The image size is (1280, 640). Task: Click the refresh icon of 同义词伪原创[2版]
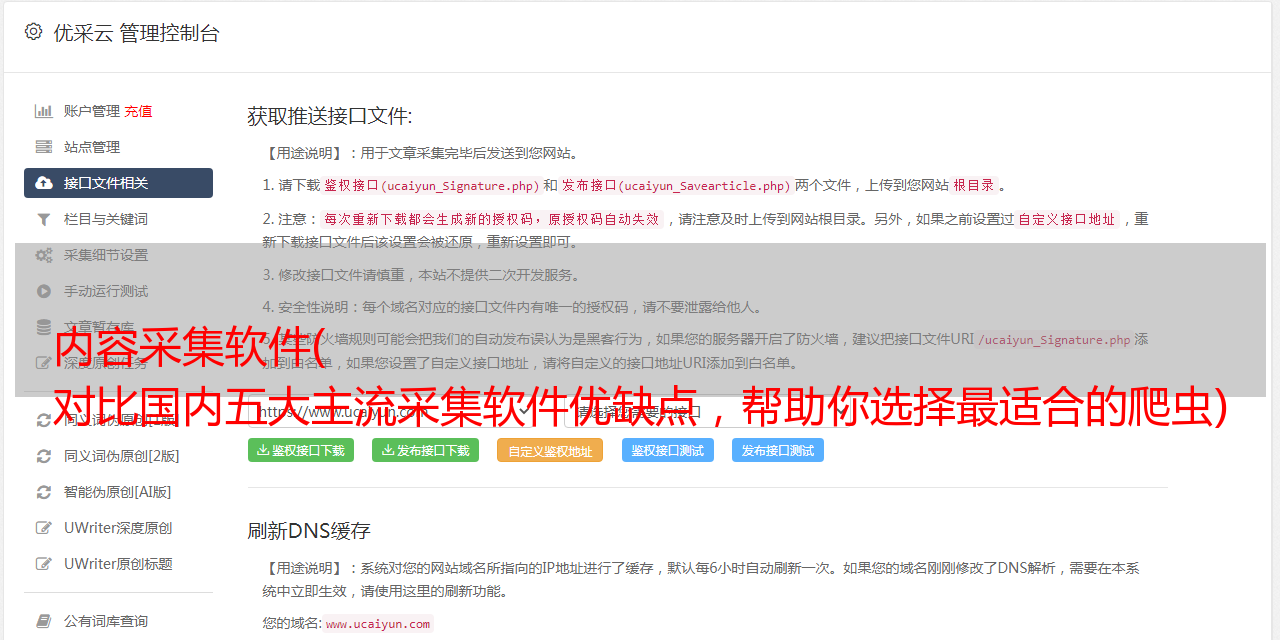pos(44,456)
